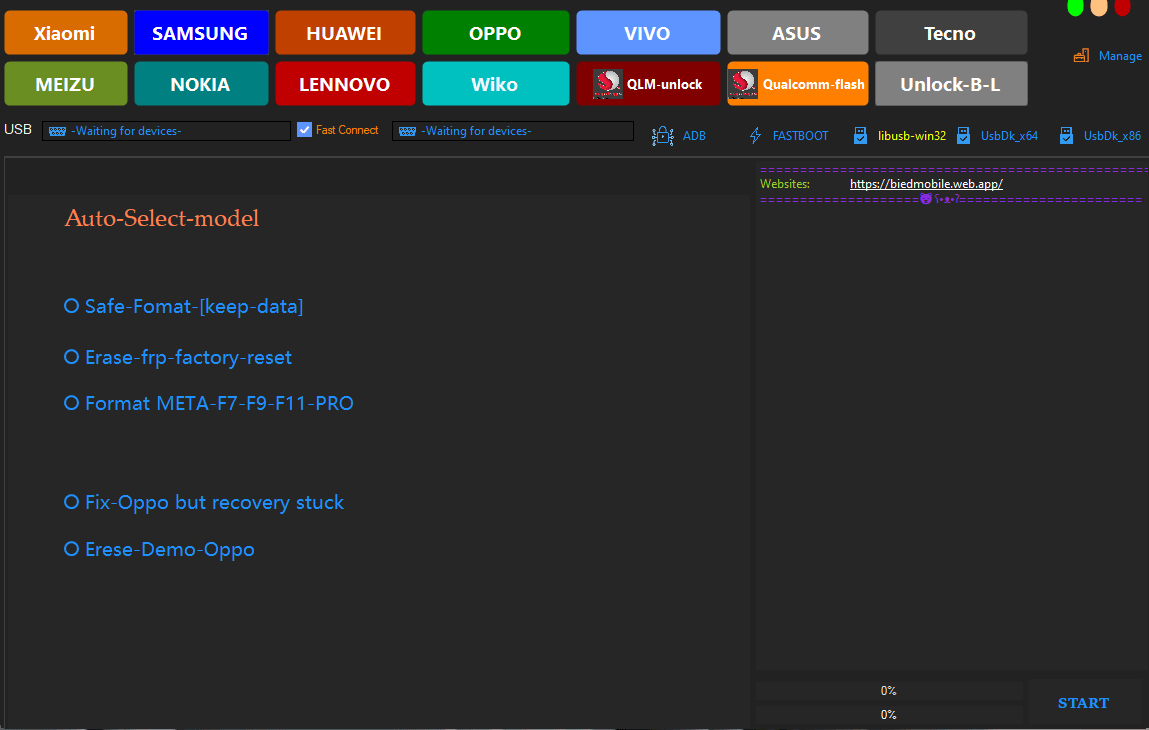Switch to the SAMSUNG brand tab
This screenshot has width=1149, height=730.
[200, 32]
